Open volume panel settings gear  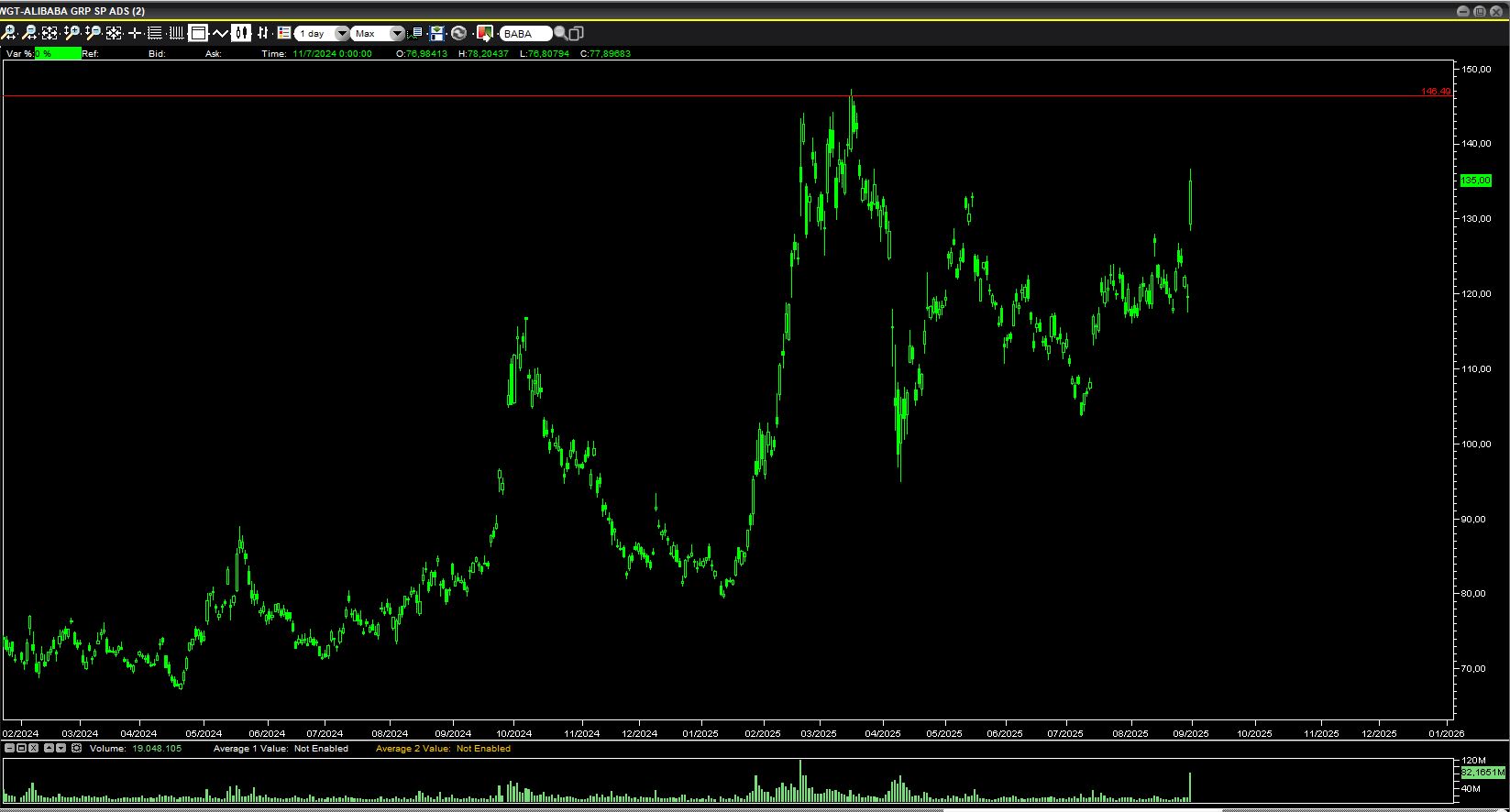pos(76,748)
